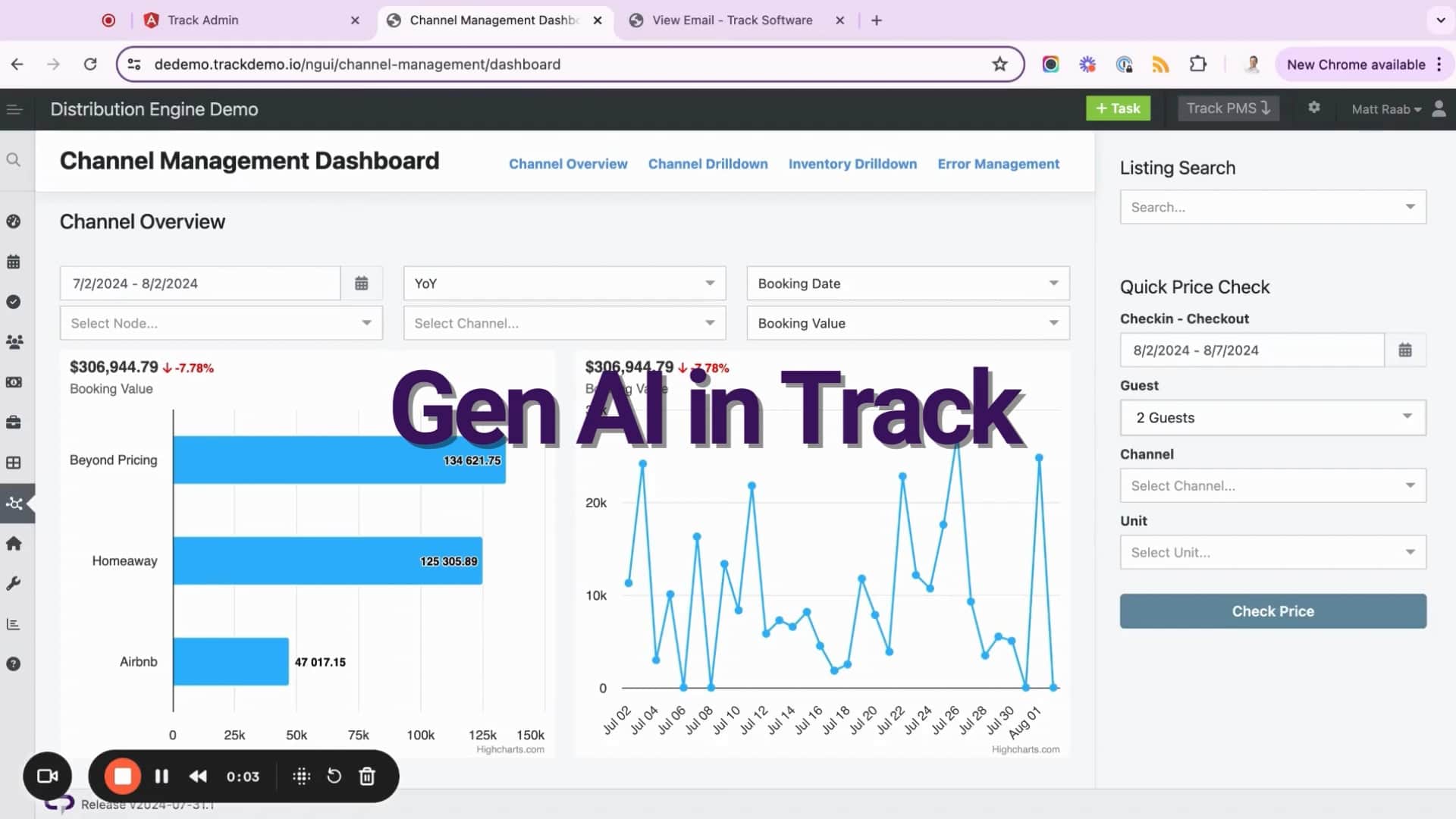Screen dimensions: 1456x819
Task: Open the 2 Guests dropdown
Action: 1272,418
